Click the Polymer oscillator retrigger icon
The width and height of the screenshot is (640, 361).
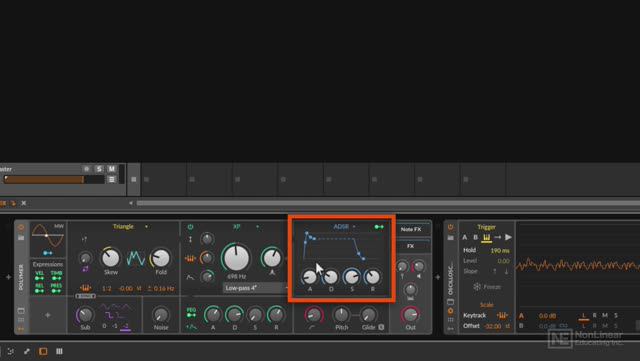[84, 239]
